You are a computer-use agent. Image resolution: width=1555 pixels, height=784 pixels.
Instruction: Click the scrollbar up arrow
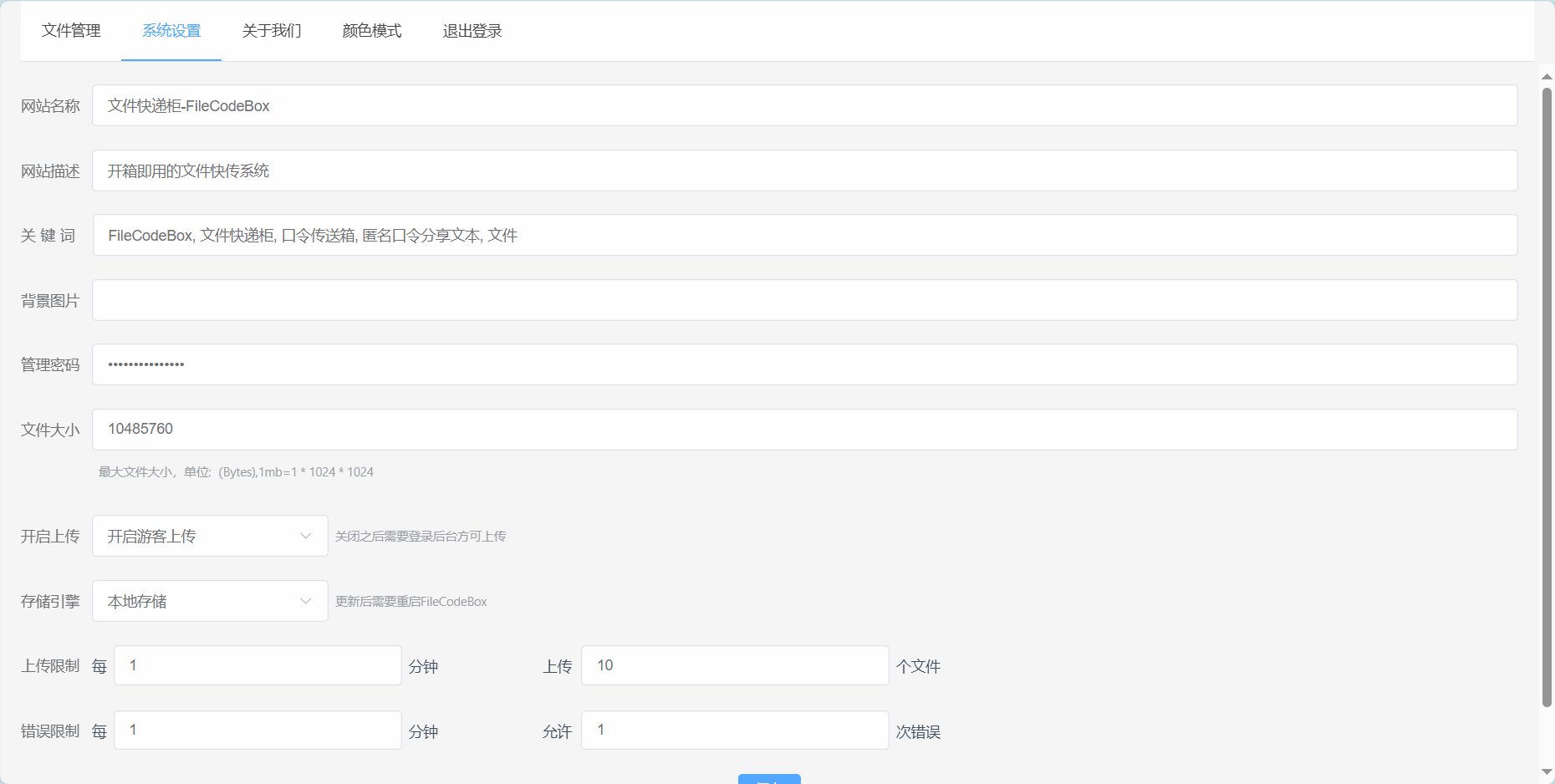[1547, 76]
